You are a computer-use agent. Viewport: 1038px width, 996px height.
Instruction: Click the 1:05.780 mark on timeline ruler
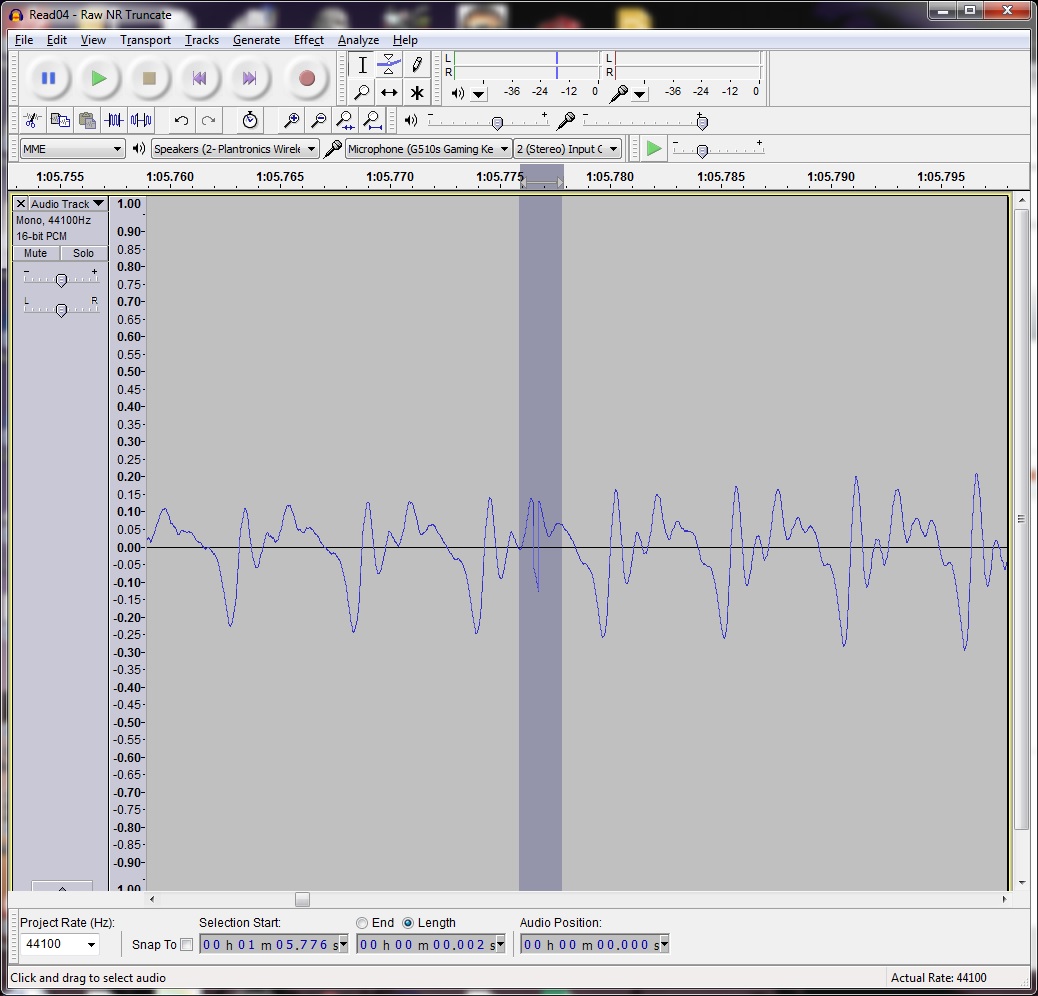click(x=610, y=177)
